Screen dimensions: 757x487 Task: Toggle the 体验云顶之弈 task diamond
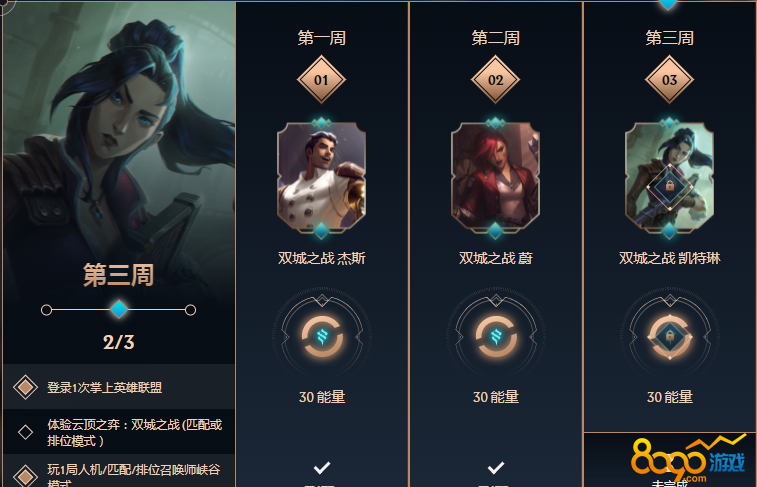(25, 432)
